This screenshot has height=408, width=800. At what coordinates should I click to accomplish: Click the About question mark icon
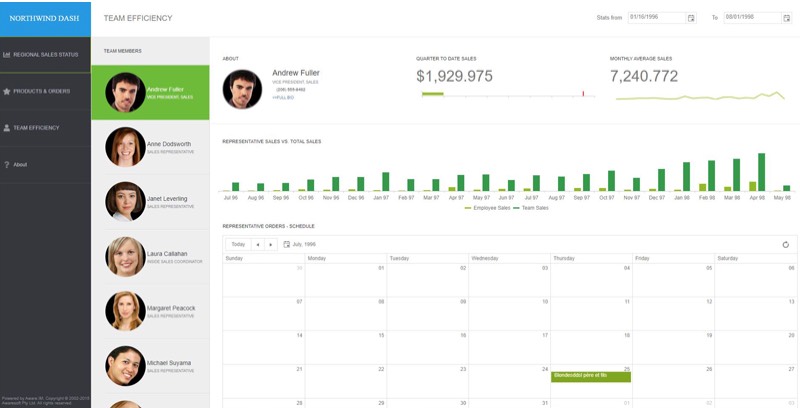pyautogui.click(x=7, y=164)
